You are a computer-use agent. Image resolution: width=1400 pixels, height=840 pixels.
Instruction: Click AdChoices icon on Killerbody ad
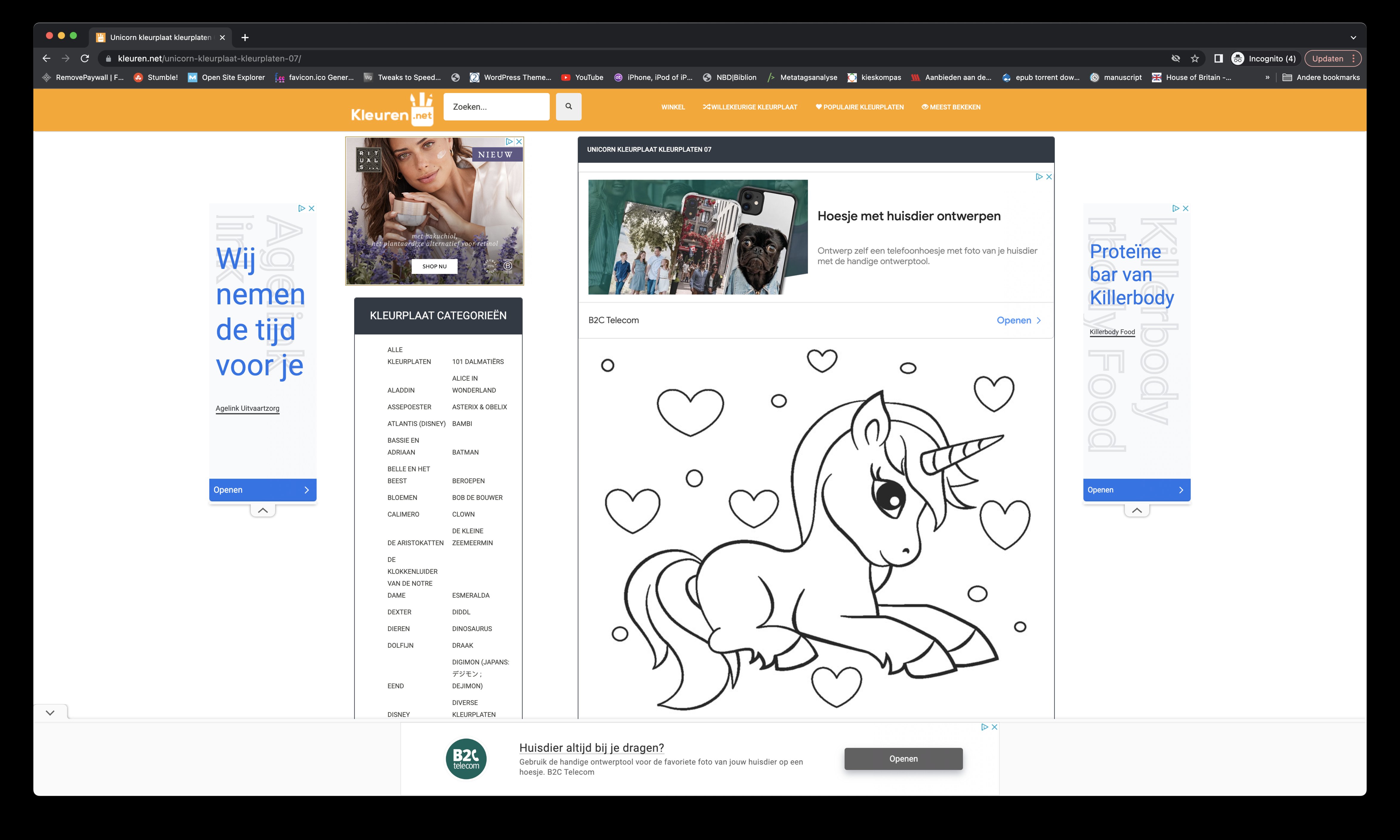click(1176, 208)
